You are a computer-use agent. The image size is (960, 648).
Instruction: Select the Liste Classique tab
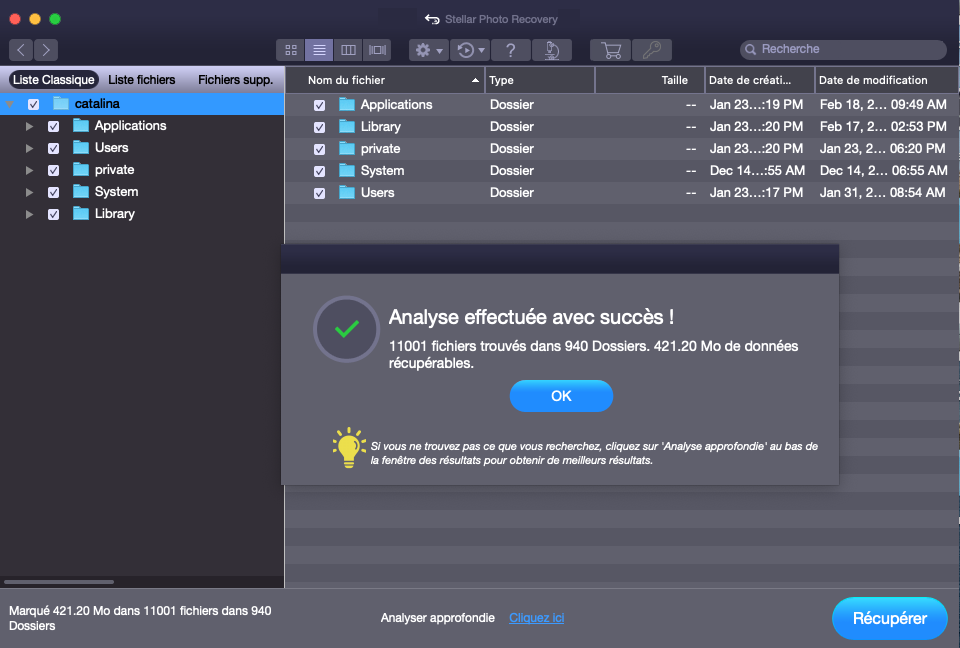click(x=54, y=80)
